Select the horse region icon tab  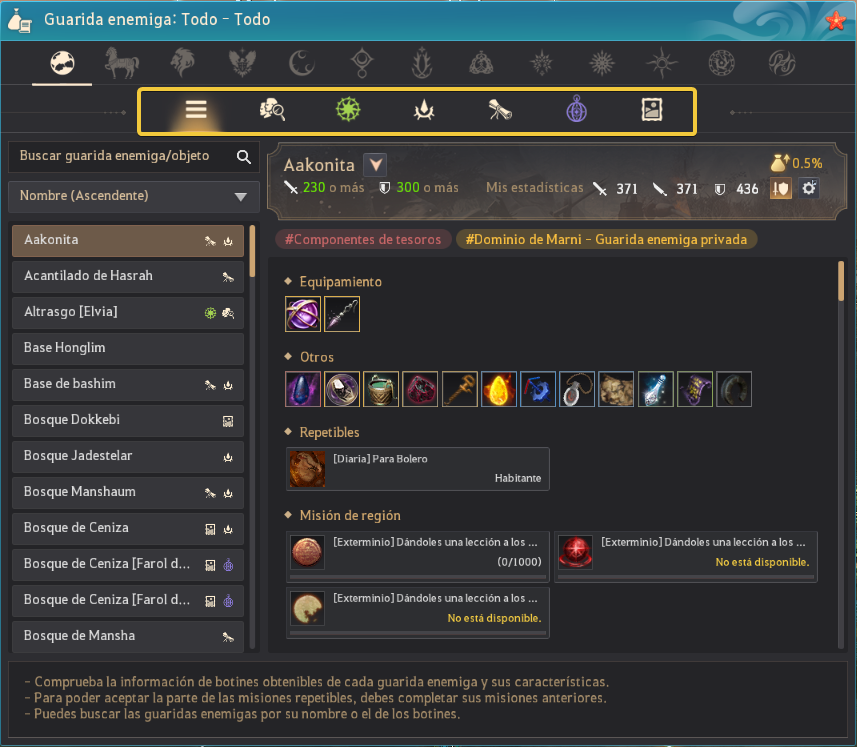point(122,63)
